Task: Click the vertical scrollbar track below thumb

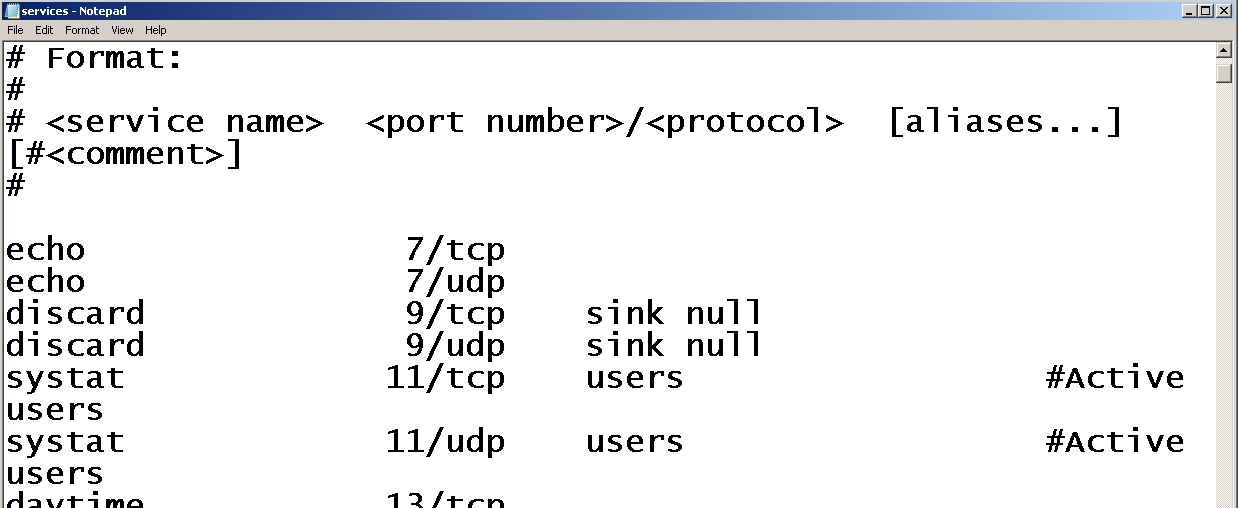Action: 1224,296
